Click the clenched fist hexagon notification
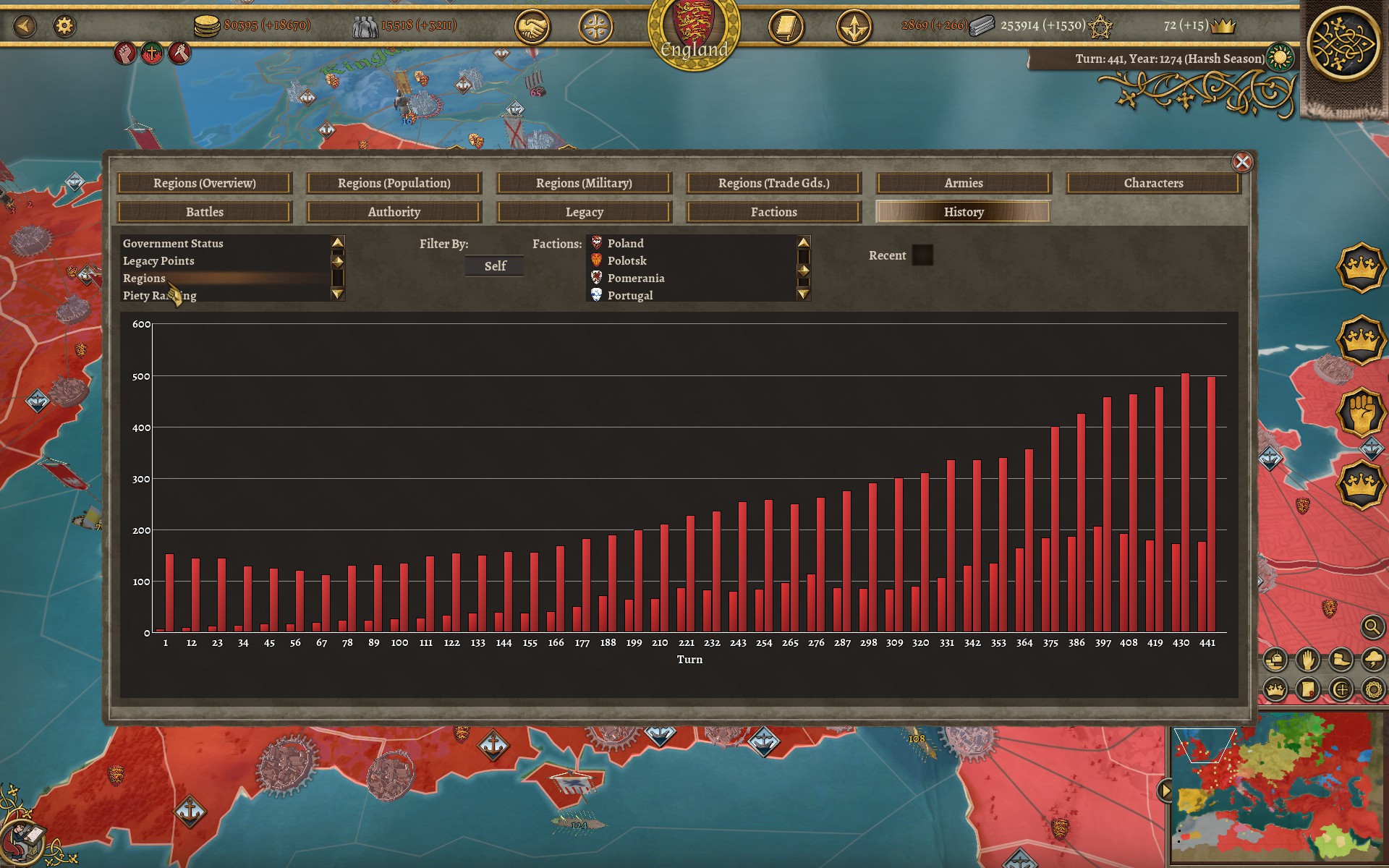This screenshot has height=868, width=1389. 1360,412
